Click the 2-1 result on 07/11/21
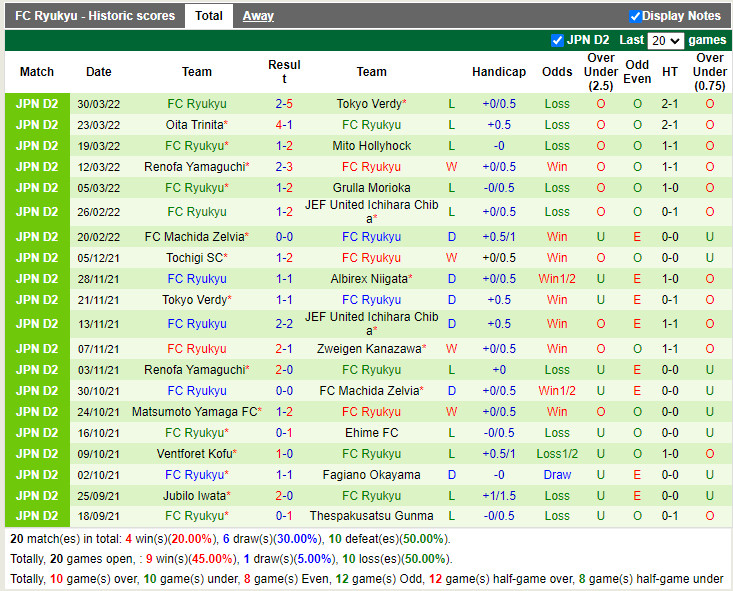The image size is (733, 591). pyautogui.click(x=284, y=349)
